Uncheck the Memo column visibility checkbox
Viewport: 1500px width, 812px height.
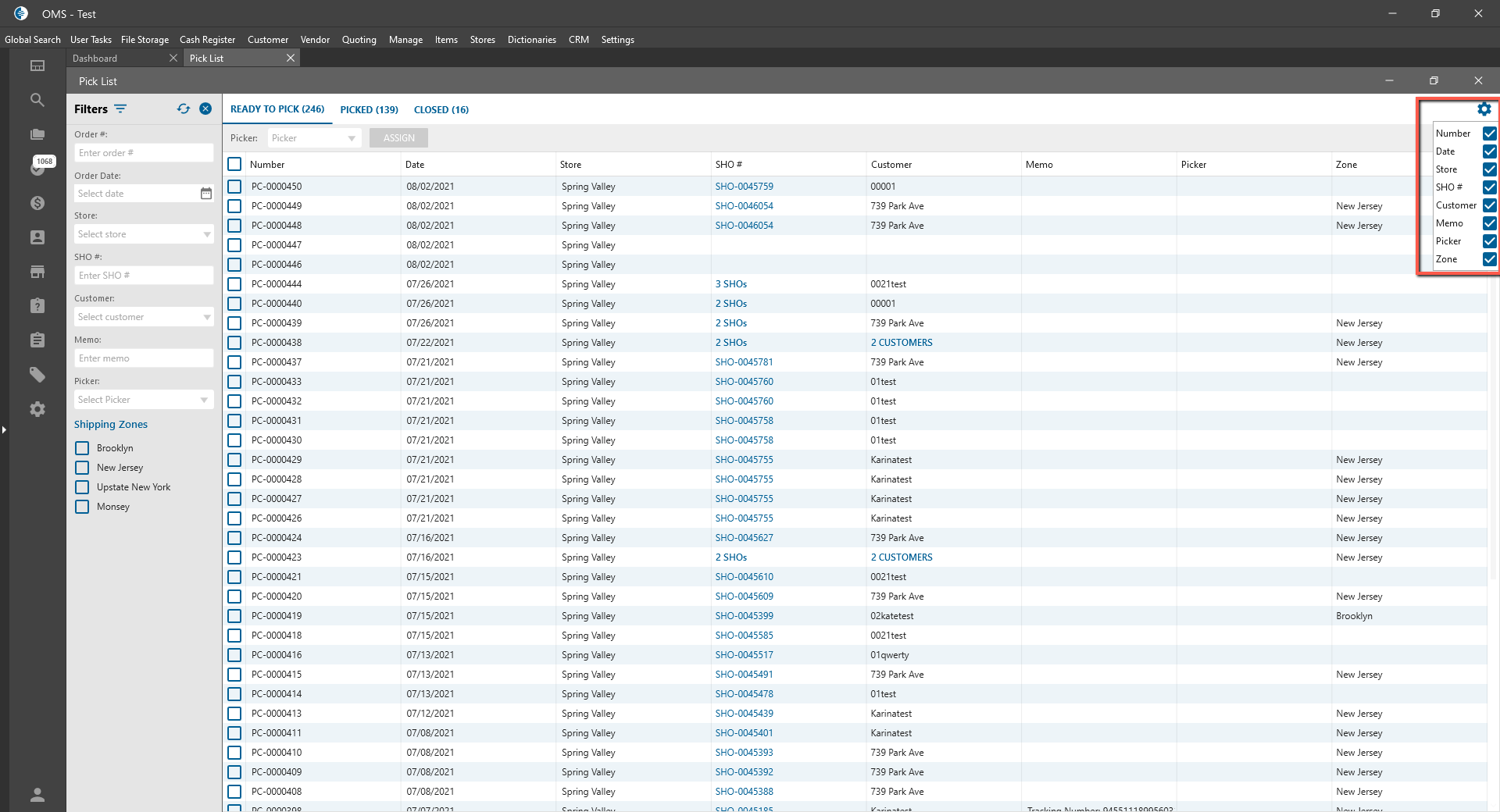pyautogui.click(x=1489, y=223)
